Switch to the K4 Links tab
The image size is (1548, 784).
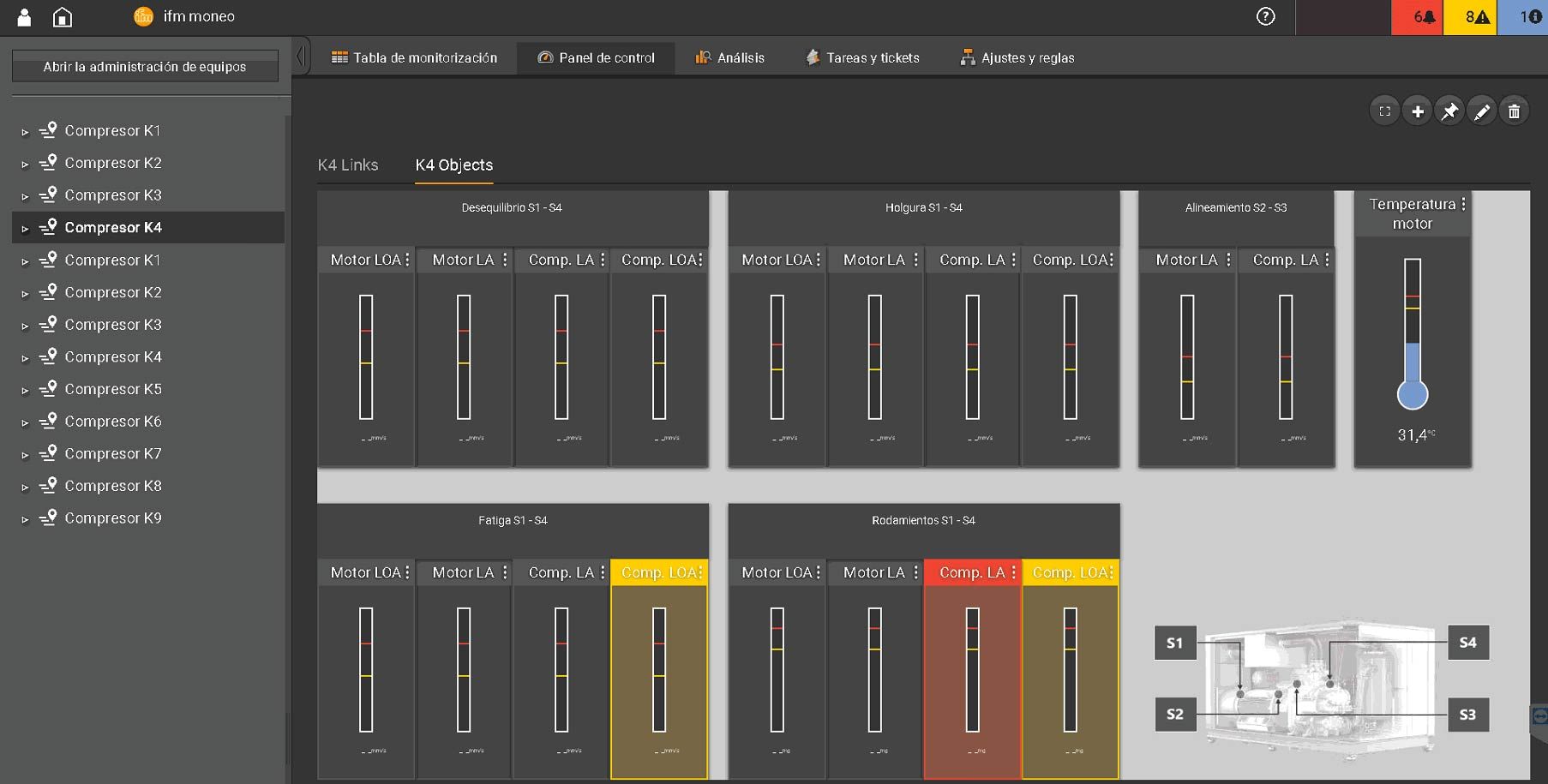pyautogui.click(x=347, y=165)
